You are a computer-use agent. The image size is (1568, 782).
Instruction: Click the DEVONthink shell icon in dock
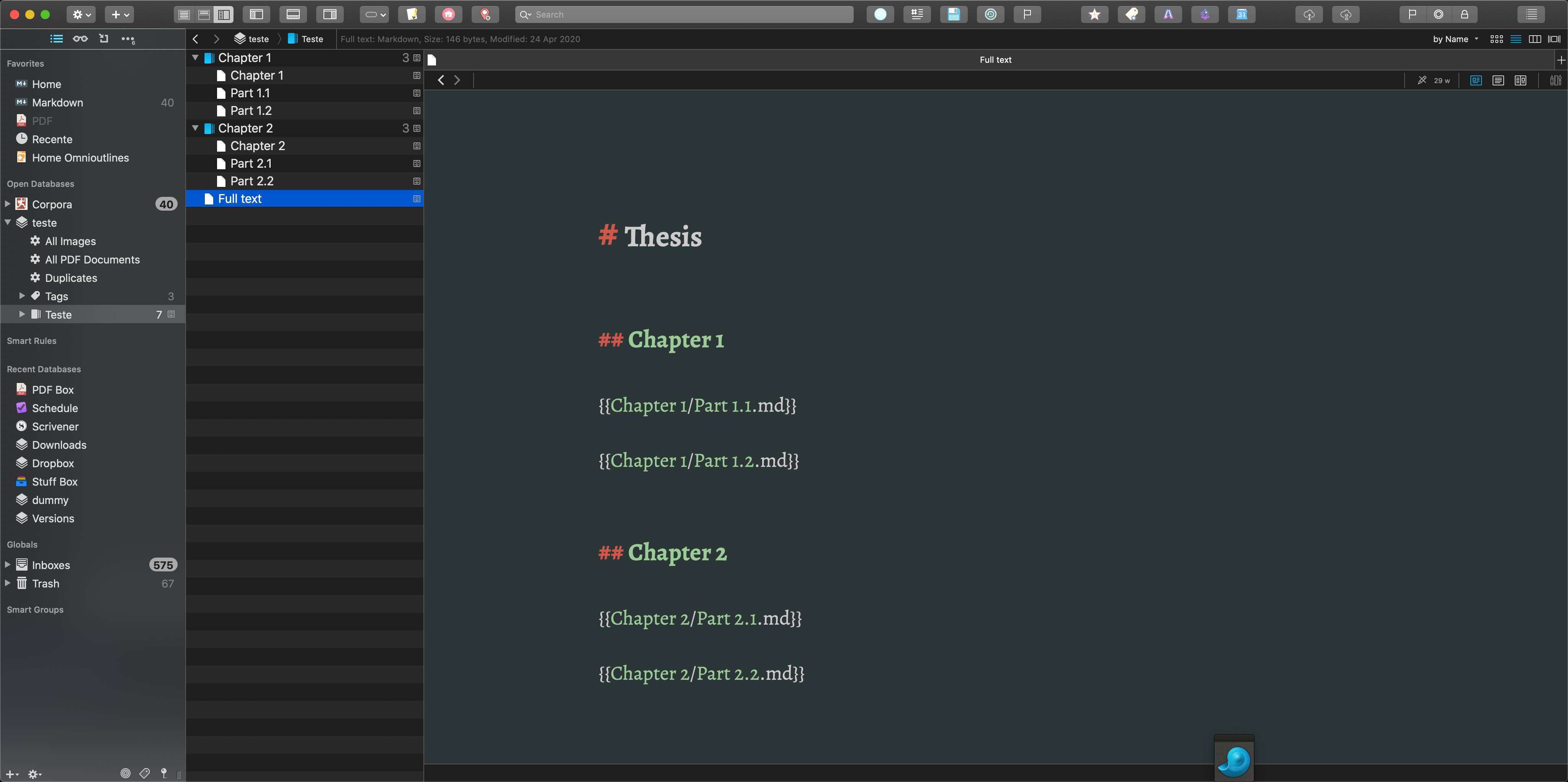1234,759
